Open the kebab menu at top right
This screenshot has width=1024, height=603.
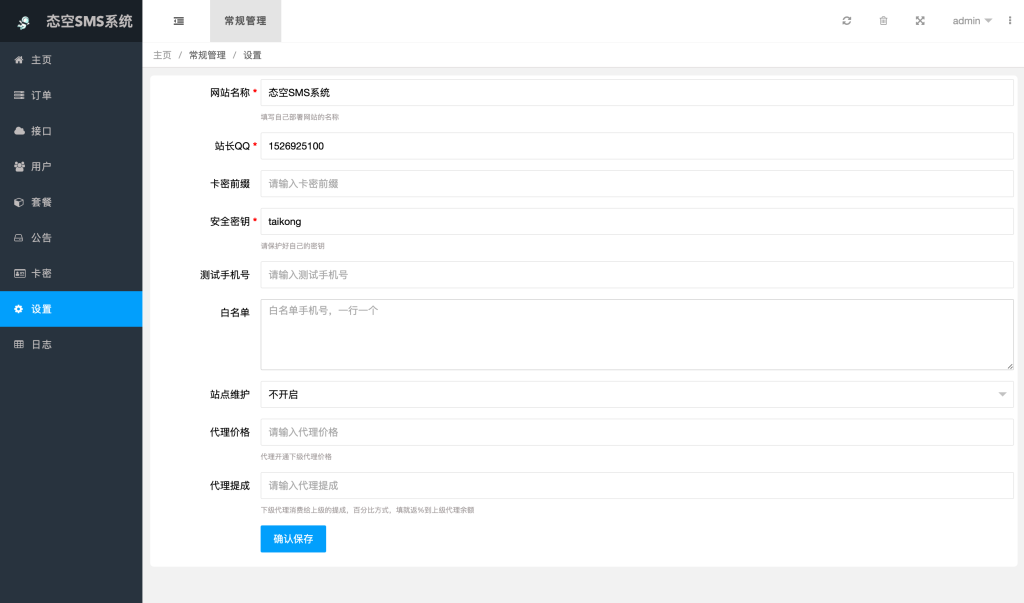click(x=1010, y=20)
